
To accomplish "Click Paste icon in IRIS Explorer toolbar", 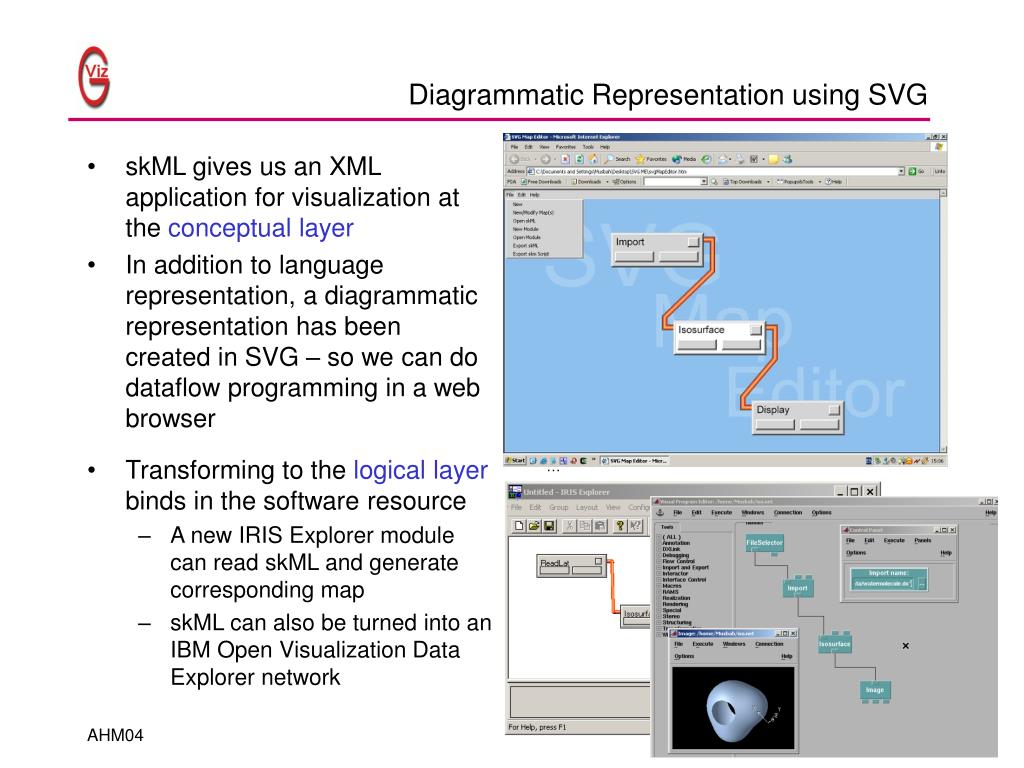I will pyautogui.click(x=600, y=525).
